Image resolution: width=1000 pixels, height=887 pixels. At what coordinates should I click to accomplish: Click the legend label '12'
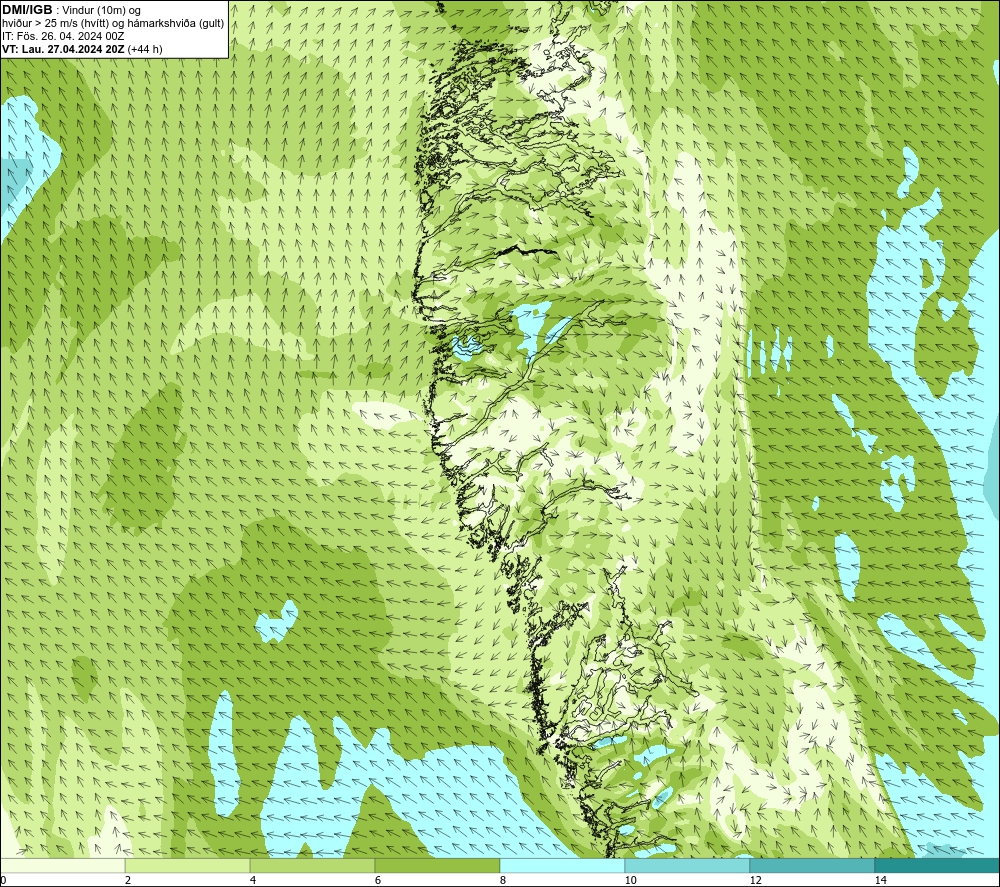click(755, 880)
